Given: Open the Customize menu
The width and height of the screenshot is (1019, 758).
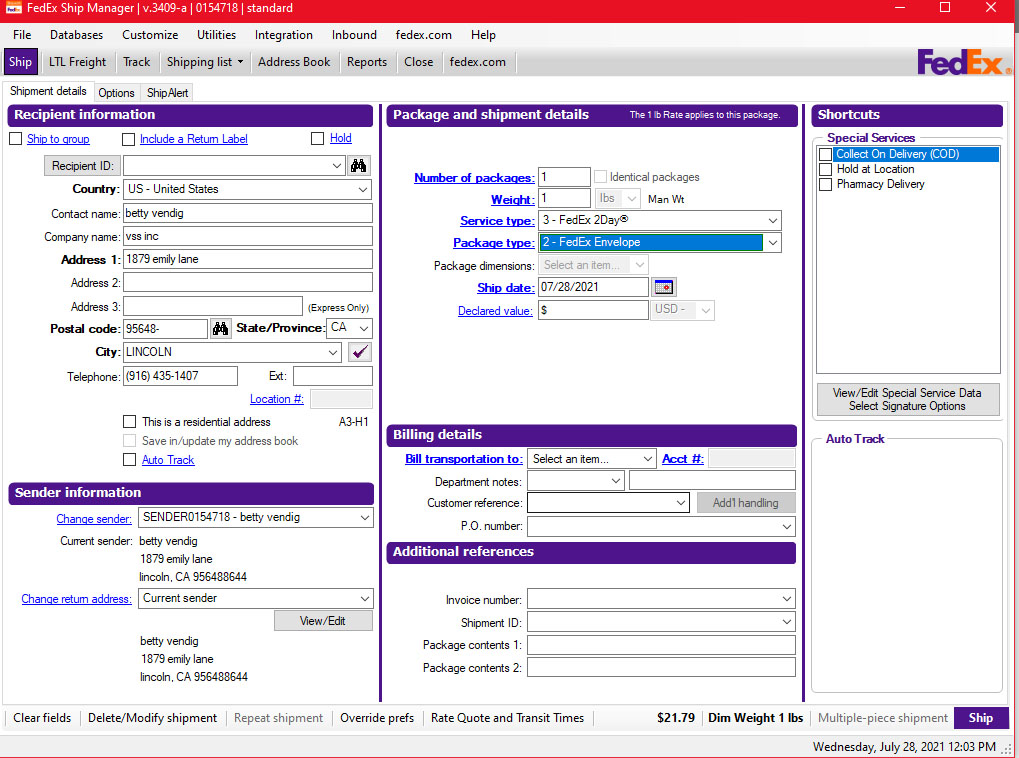Looking at the screenshot, I should point(150,35).
